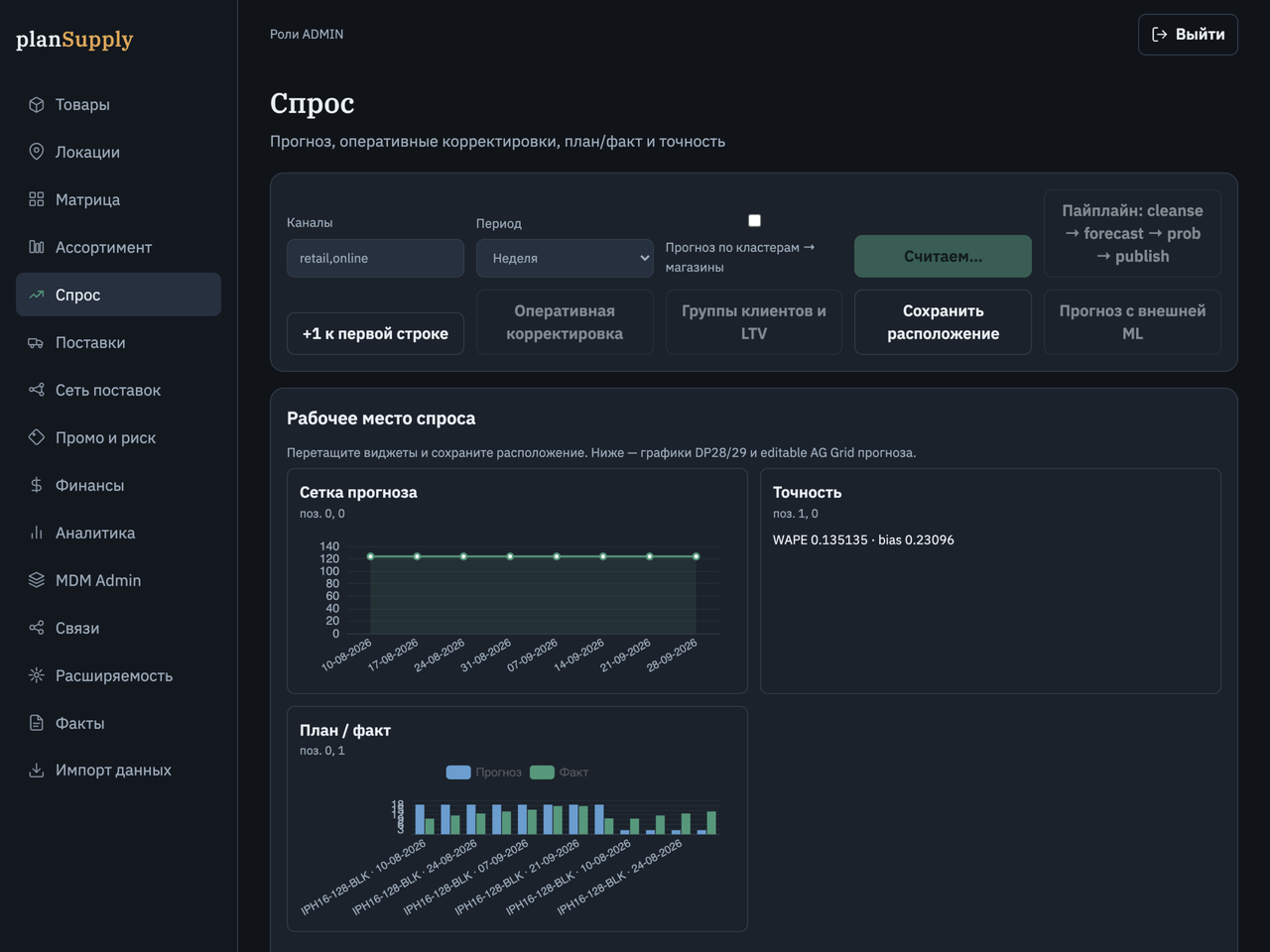1270x952 pixels.
Task: Click the Спрос page heading
Action: point(312,103)
